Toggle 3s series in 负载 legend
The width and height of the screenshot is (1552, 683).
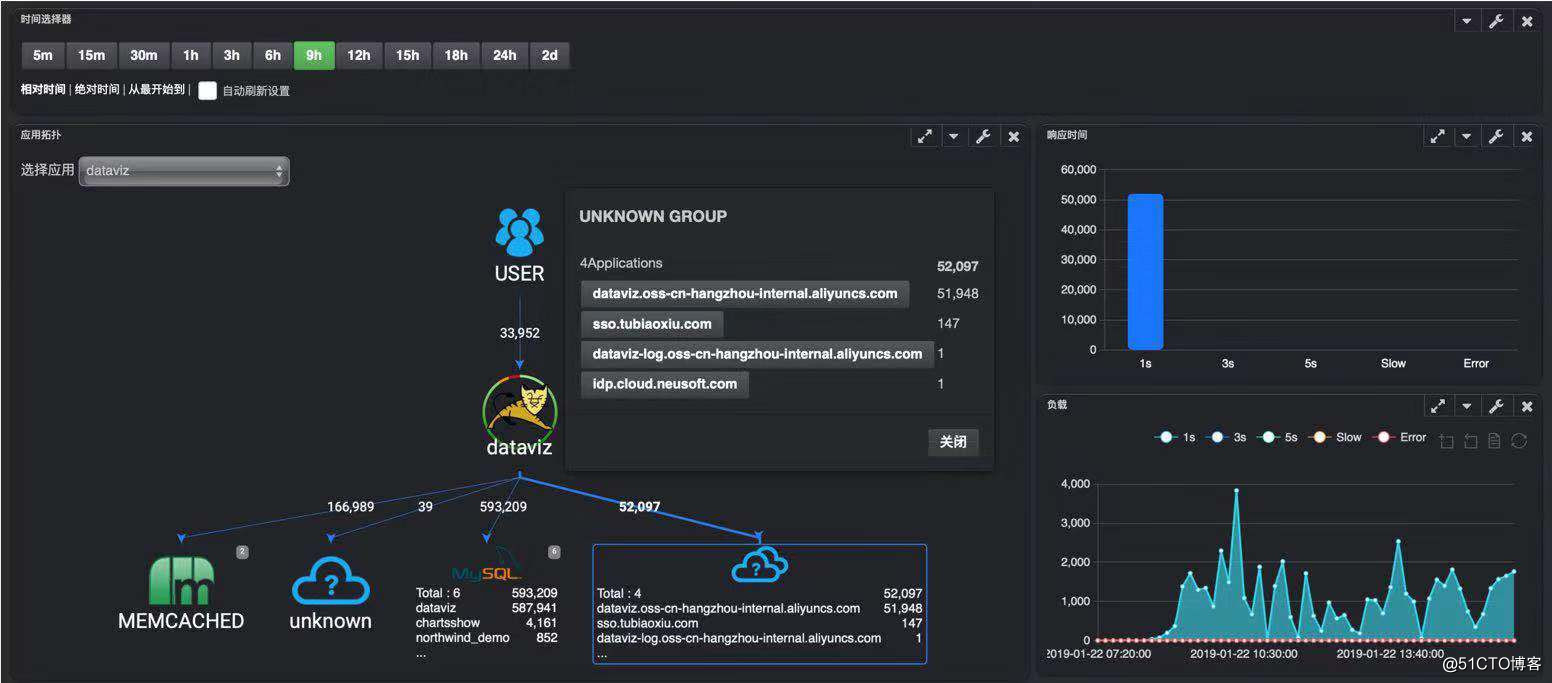[x=1225, y=437]
